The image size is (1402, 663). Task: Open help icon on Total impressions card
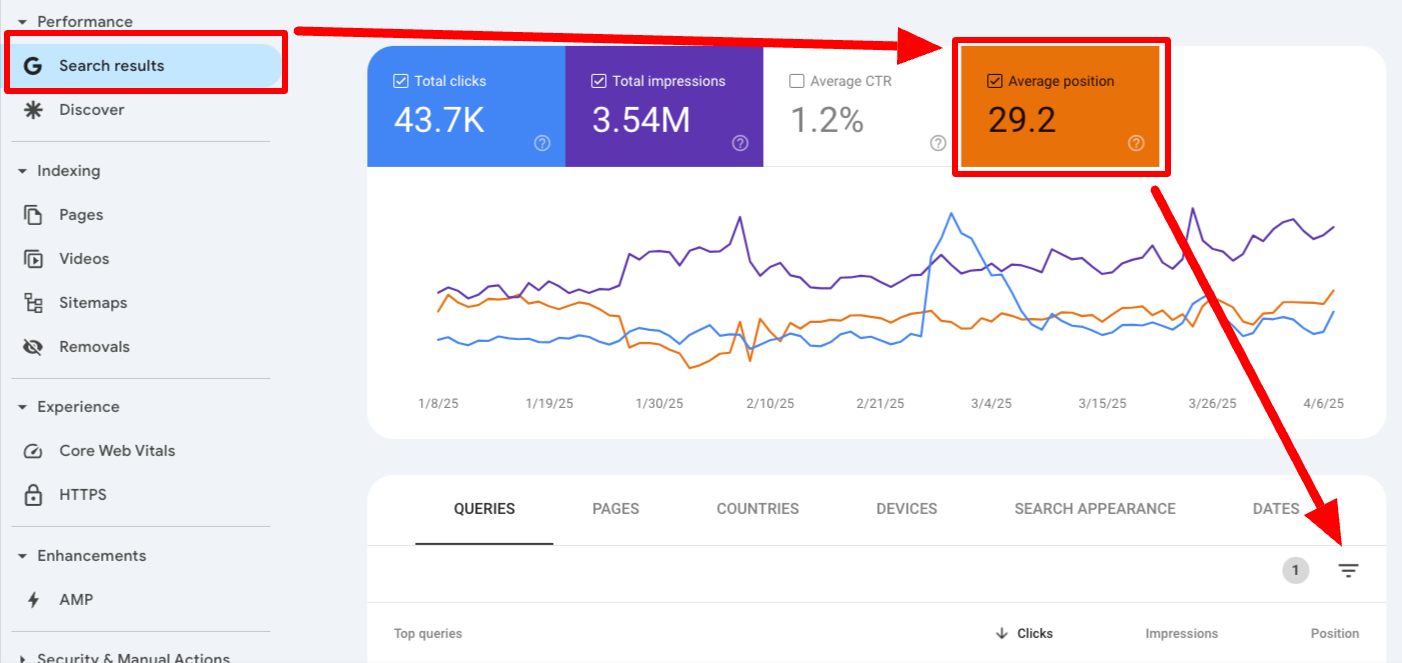click(740, 143)
